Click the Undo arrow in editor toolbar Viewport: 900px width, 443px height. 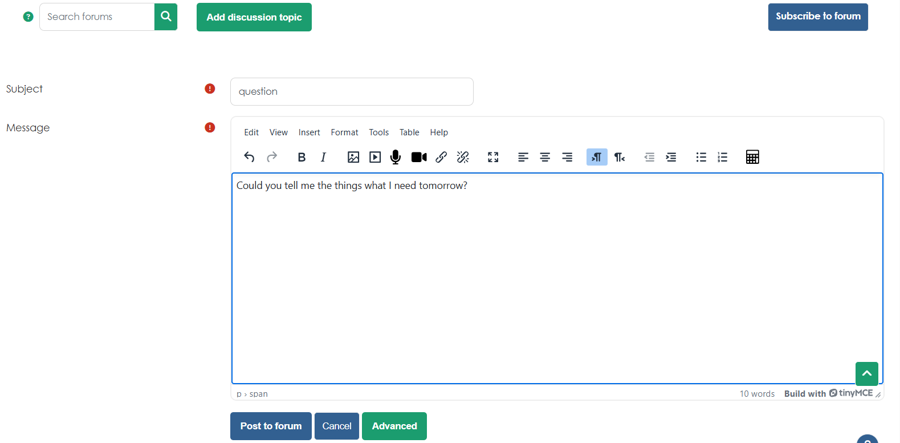click(x=249, y=157)
